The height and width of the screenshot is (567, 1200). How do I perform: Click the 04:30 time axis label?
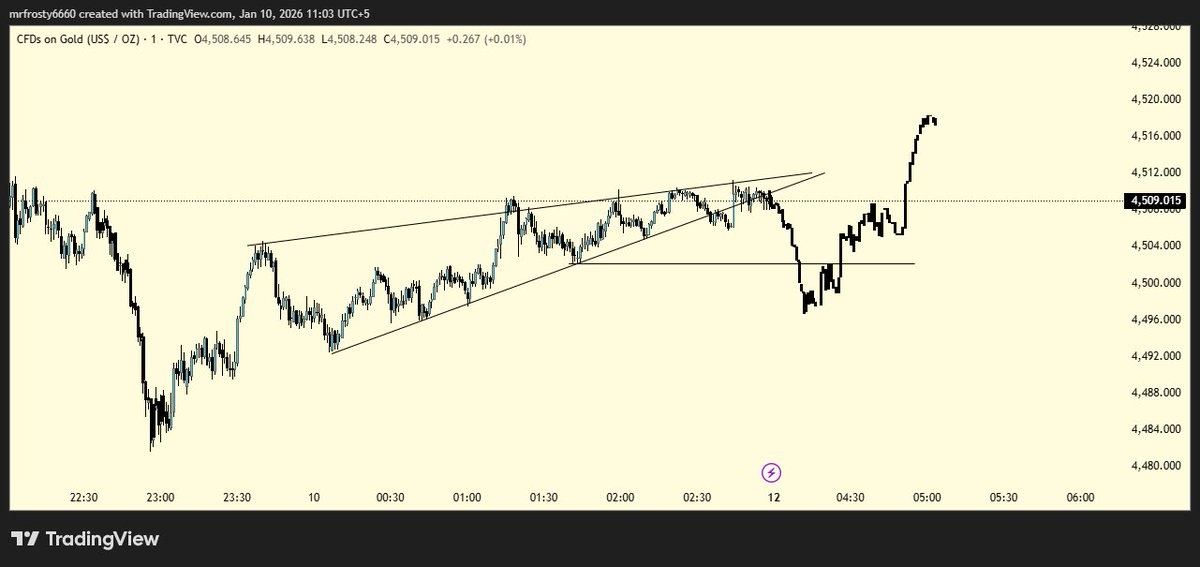pyautogui.click(x=850, y=497)
